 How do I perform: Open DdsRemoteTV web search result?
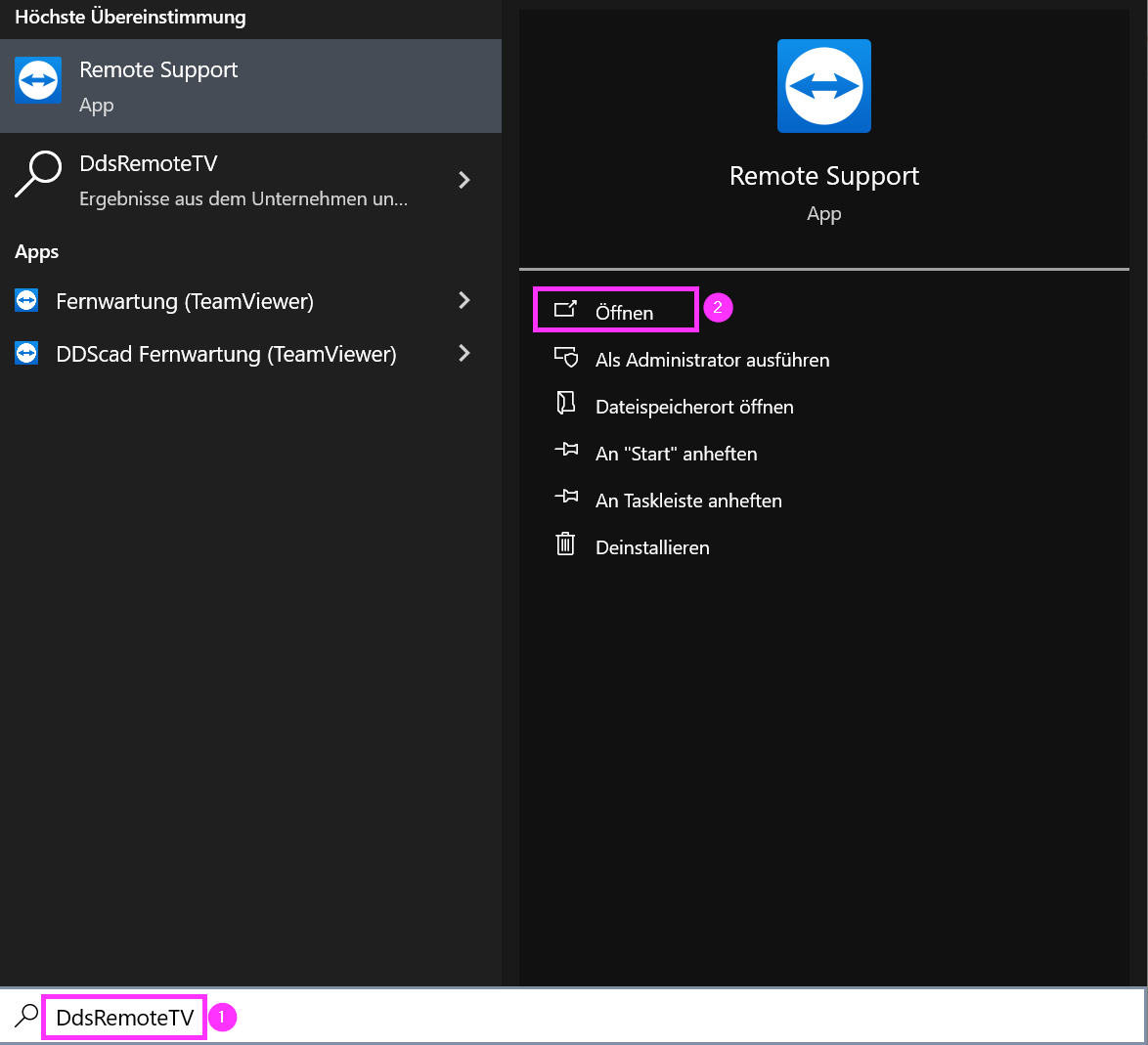click(250, 180)
